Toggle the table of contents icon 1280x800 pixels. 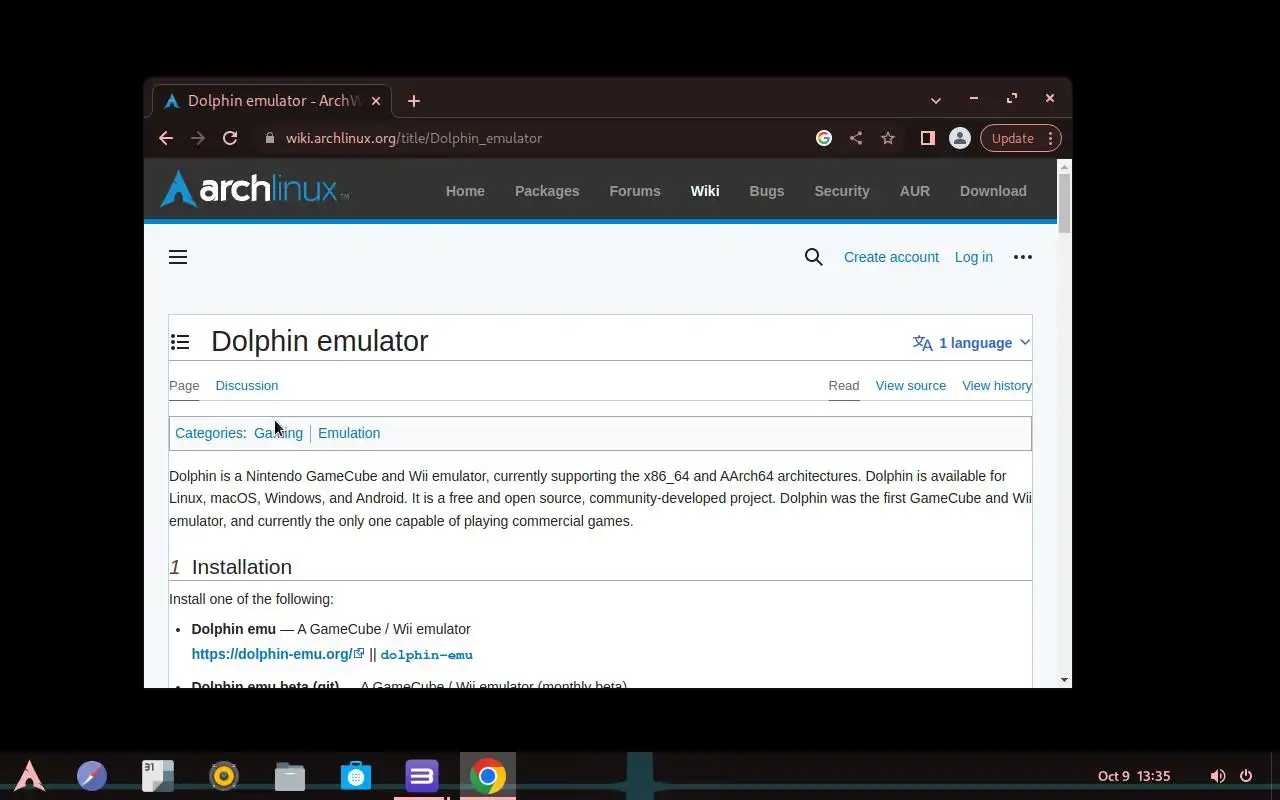pyautogui.click(x=180, y=342)
